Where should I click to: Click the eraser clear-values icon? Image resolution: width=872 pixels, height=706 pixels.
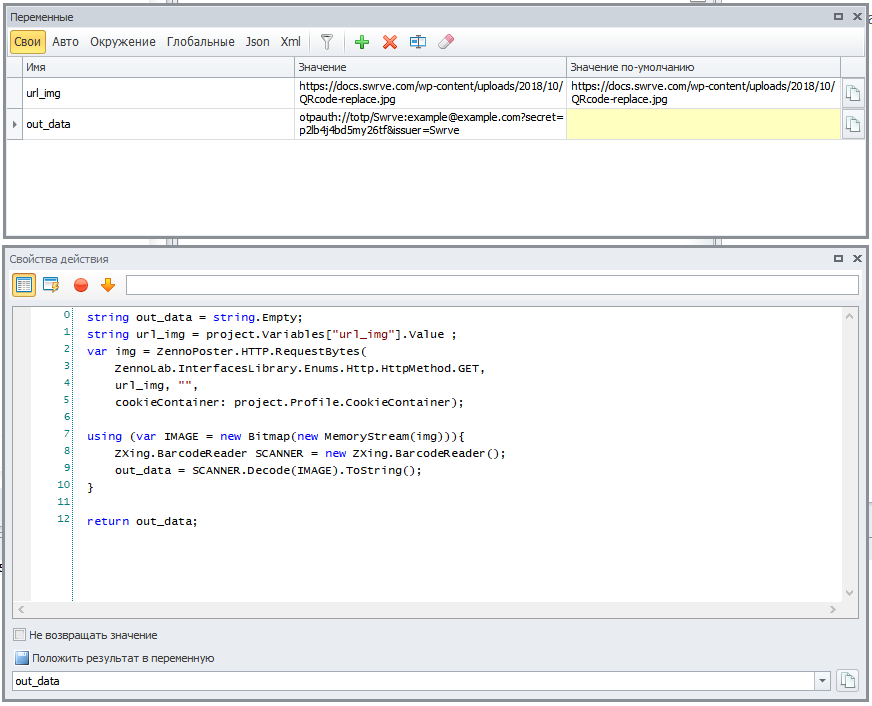pyautogui.click(x=446, y=42)
